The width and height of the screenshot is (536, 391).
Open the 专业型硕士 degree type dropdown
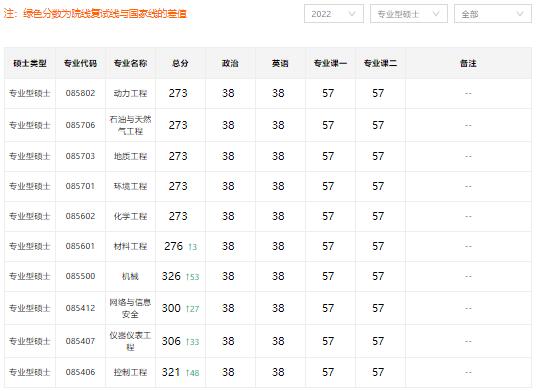pyautogui.click(x=409, y=14)
